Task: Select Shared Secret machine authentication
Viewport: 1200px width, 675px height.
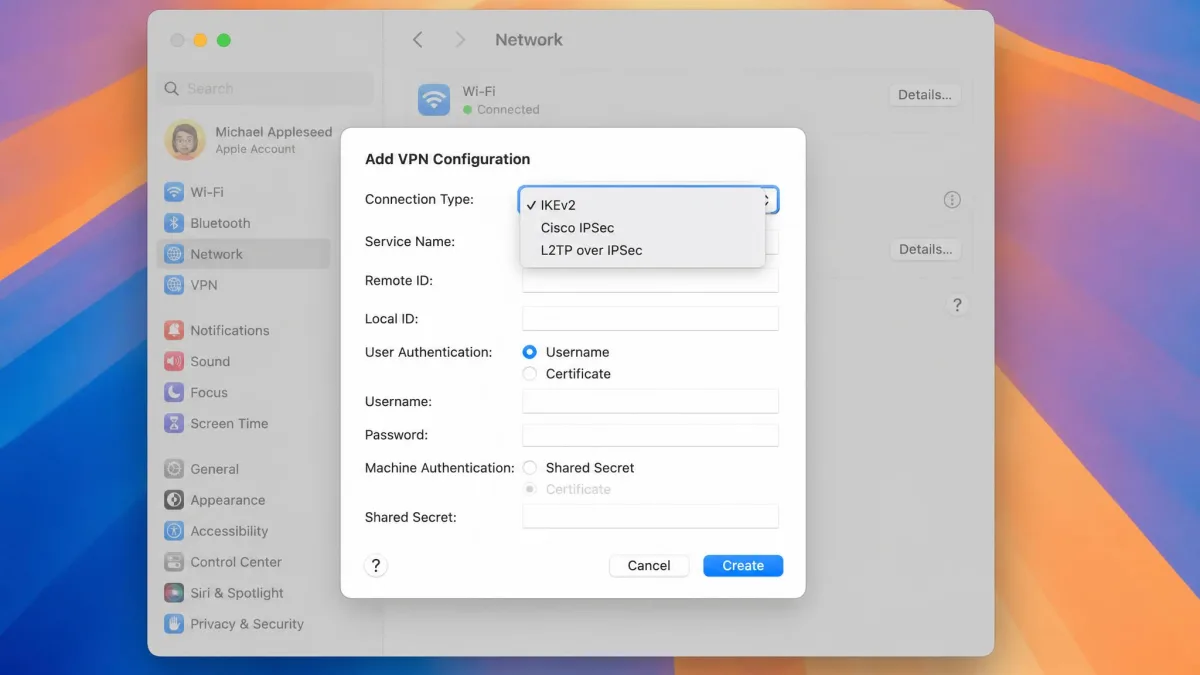Action: tap(530, 468)
